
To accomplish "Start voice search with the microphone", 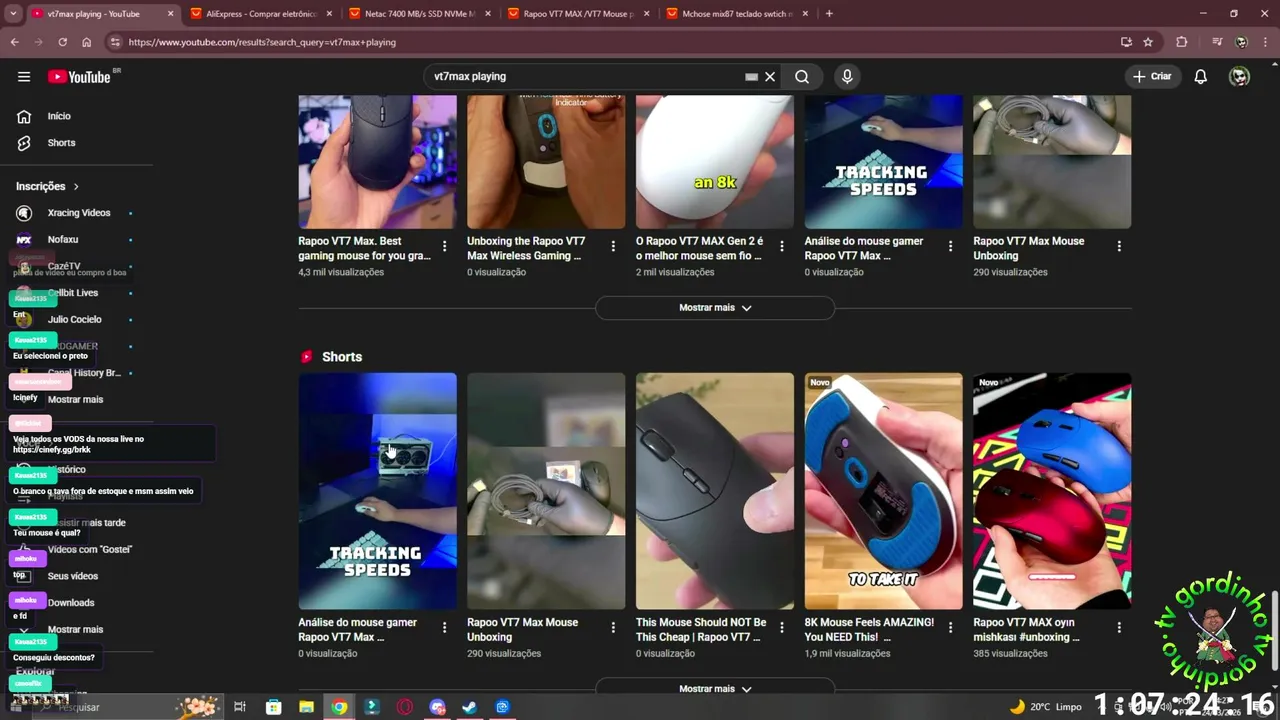I will pyautogui.click(x=847, y=77).
